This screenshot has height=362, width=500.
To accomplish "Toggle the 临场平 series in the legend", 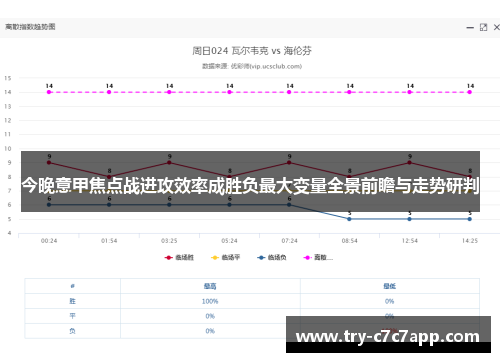I will click(225, 257).
